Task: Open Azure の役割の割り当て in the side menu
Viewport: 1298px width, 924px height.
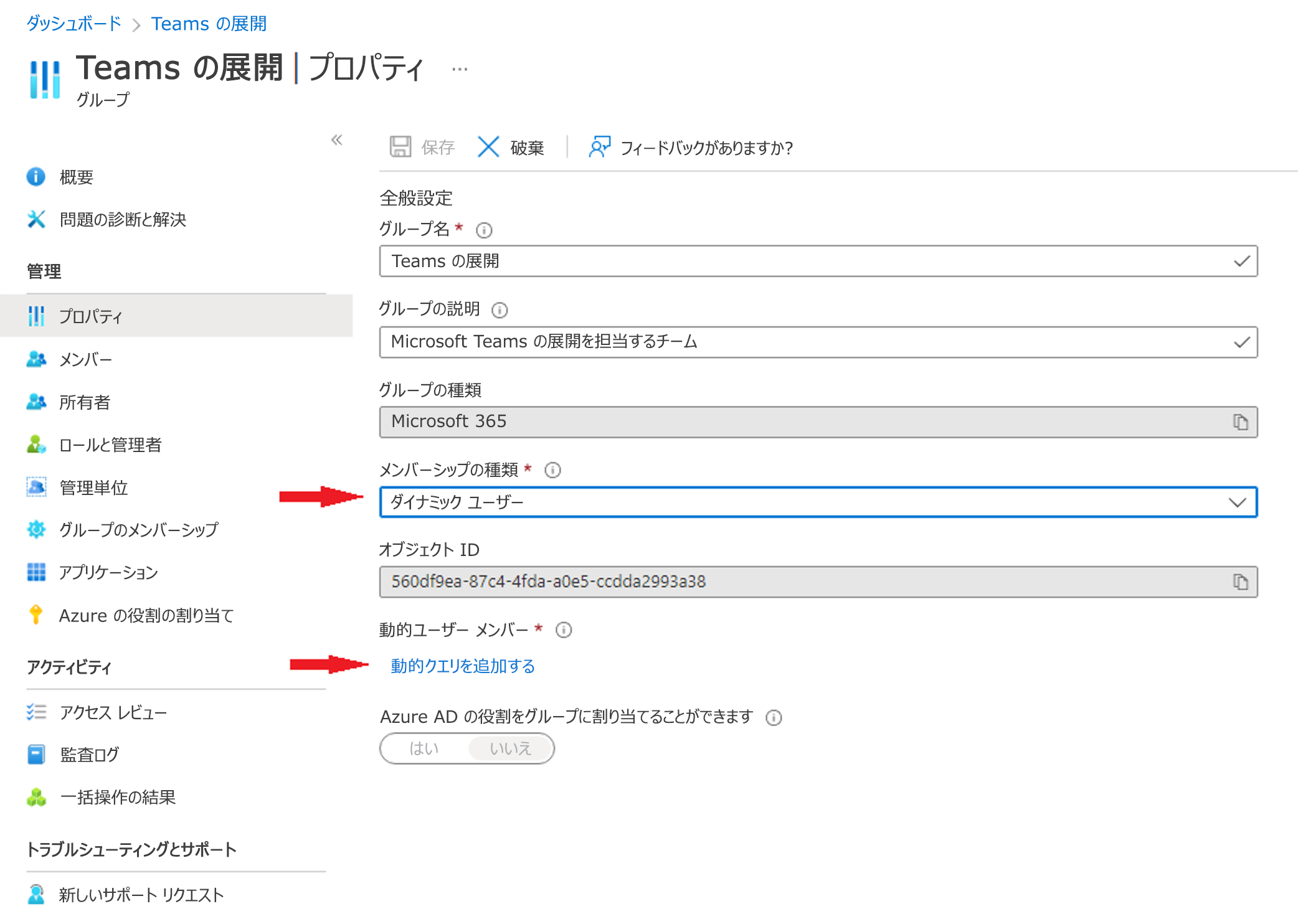Action: [146, 615]
